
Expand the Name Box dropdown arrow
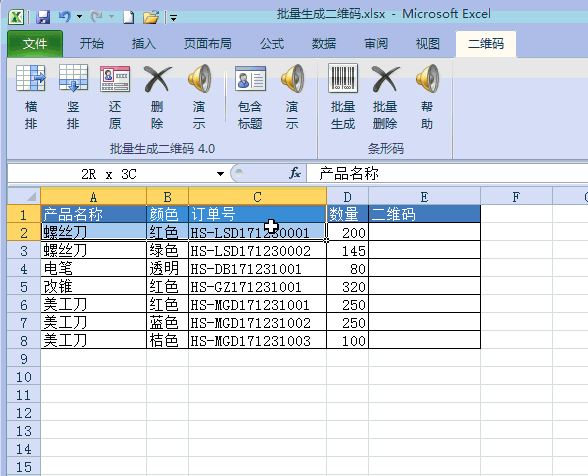(x=220, y=174)
